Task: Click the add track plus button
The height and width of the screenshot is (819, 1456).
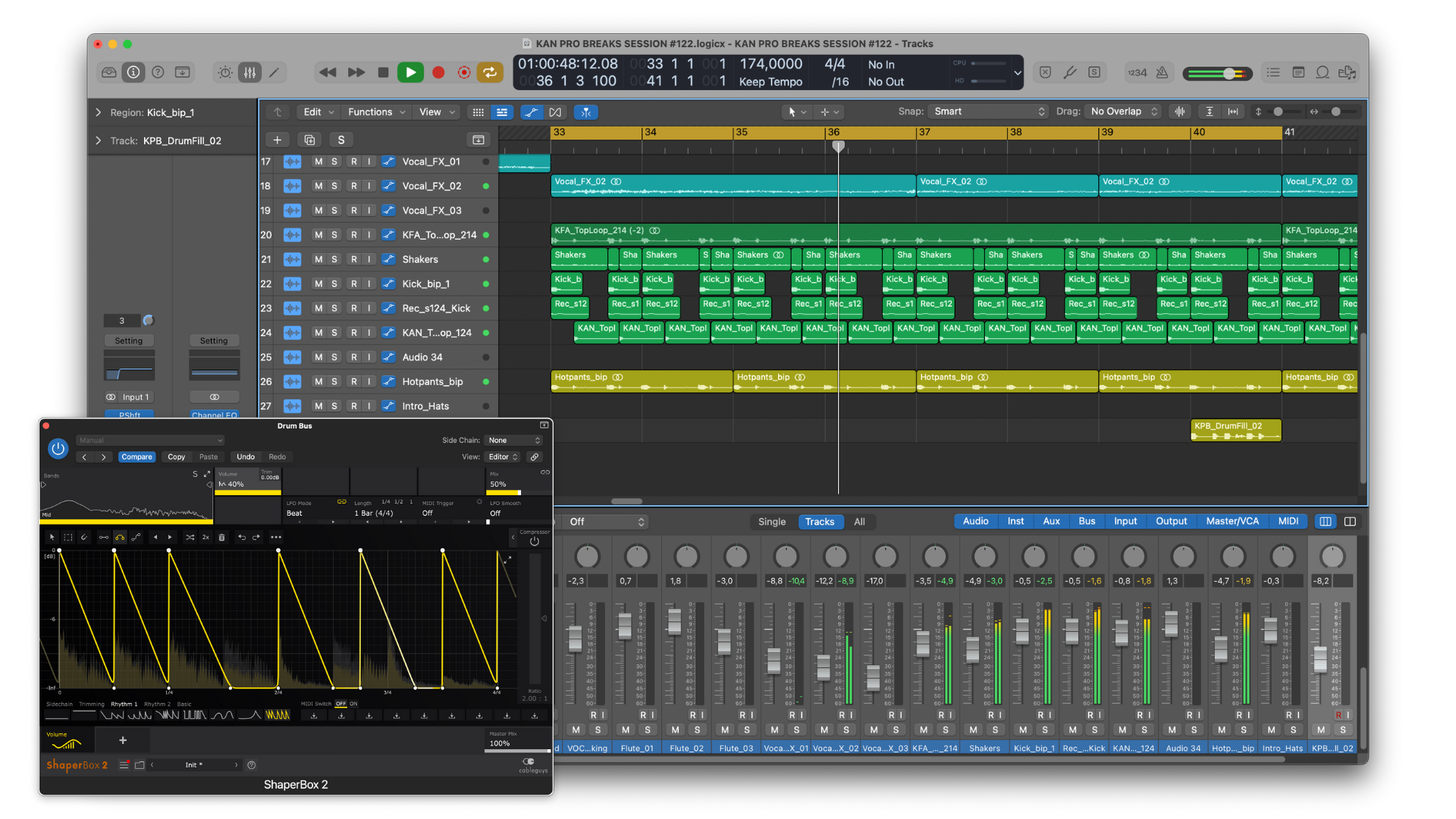Action: click(x=278, y=140)
